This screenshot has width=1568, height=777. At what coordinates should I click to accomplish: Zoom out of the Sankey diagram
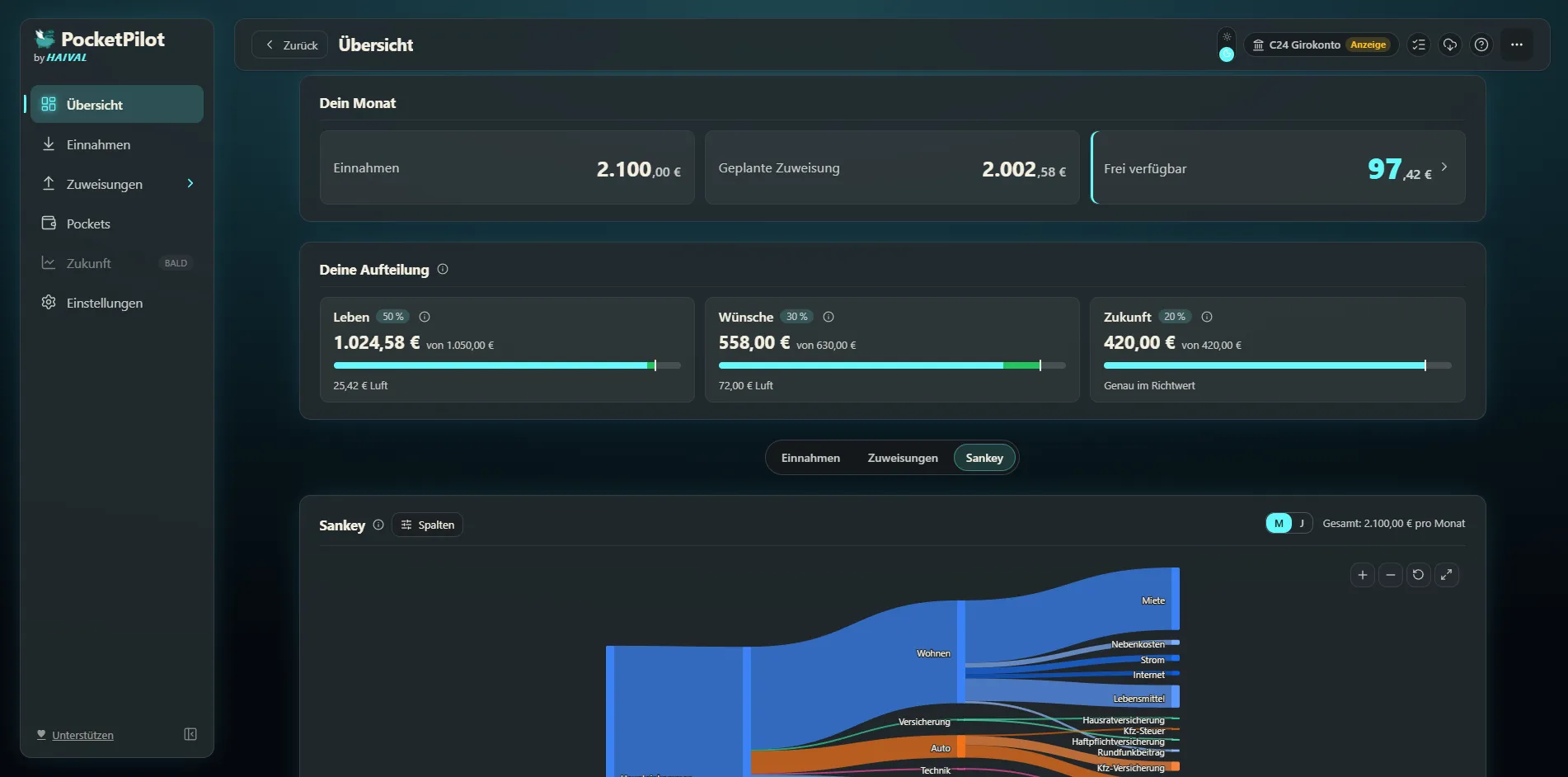point(1390,575)
